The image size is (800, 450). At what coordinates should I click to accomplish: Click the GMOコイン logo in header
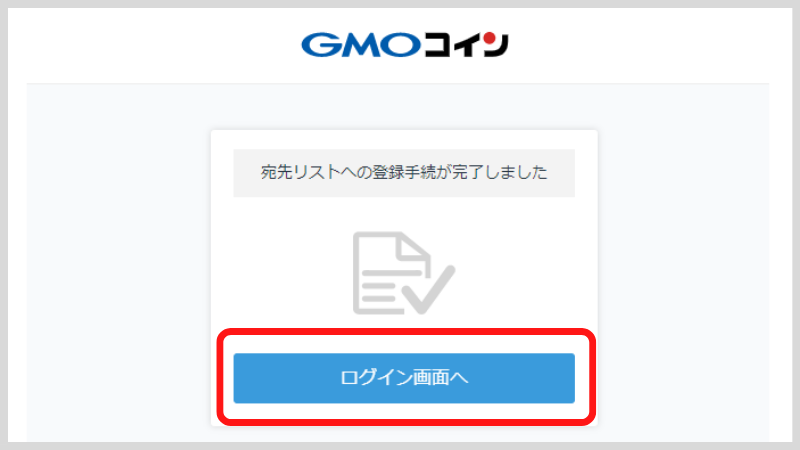tap(405, 44)
